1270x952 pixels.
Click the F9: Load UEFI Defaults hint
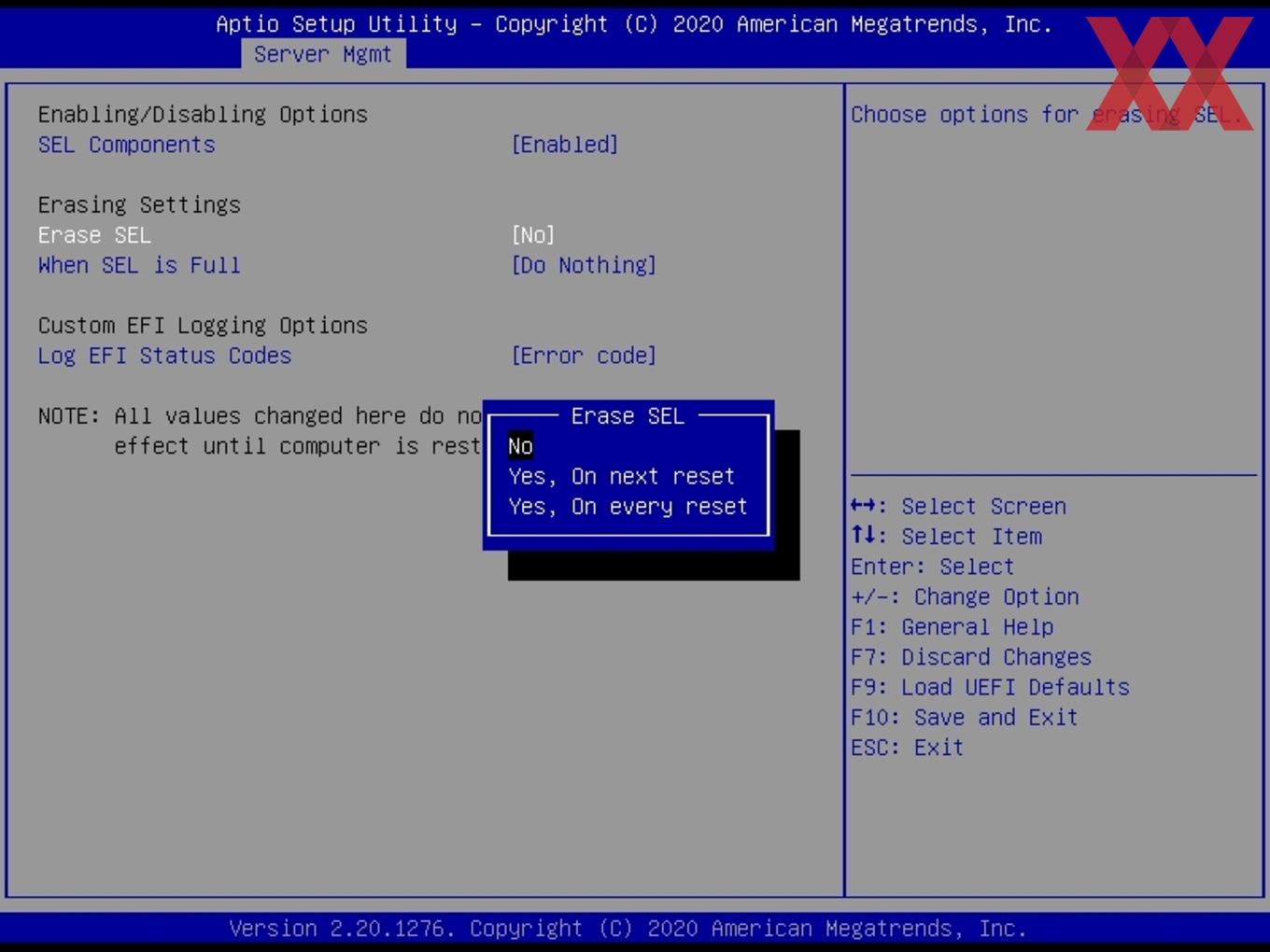pos(990,687)
